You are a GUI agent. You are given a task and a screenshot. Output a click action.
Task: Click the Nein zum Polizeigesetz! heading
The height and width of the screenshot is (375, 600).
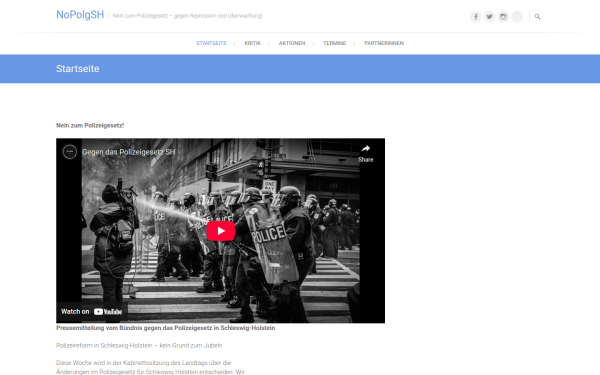click(x=90, y=126)
